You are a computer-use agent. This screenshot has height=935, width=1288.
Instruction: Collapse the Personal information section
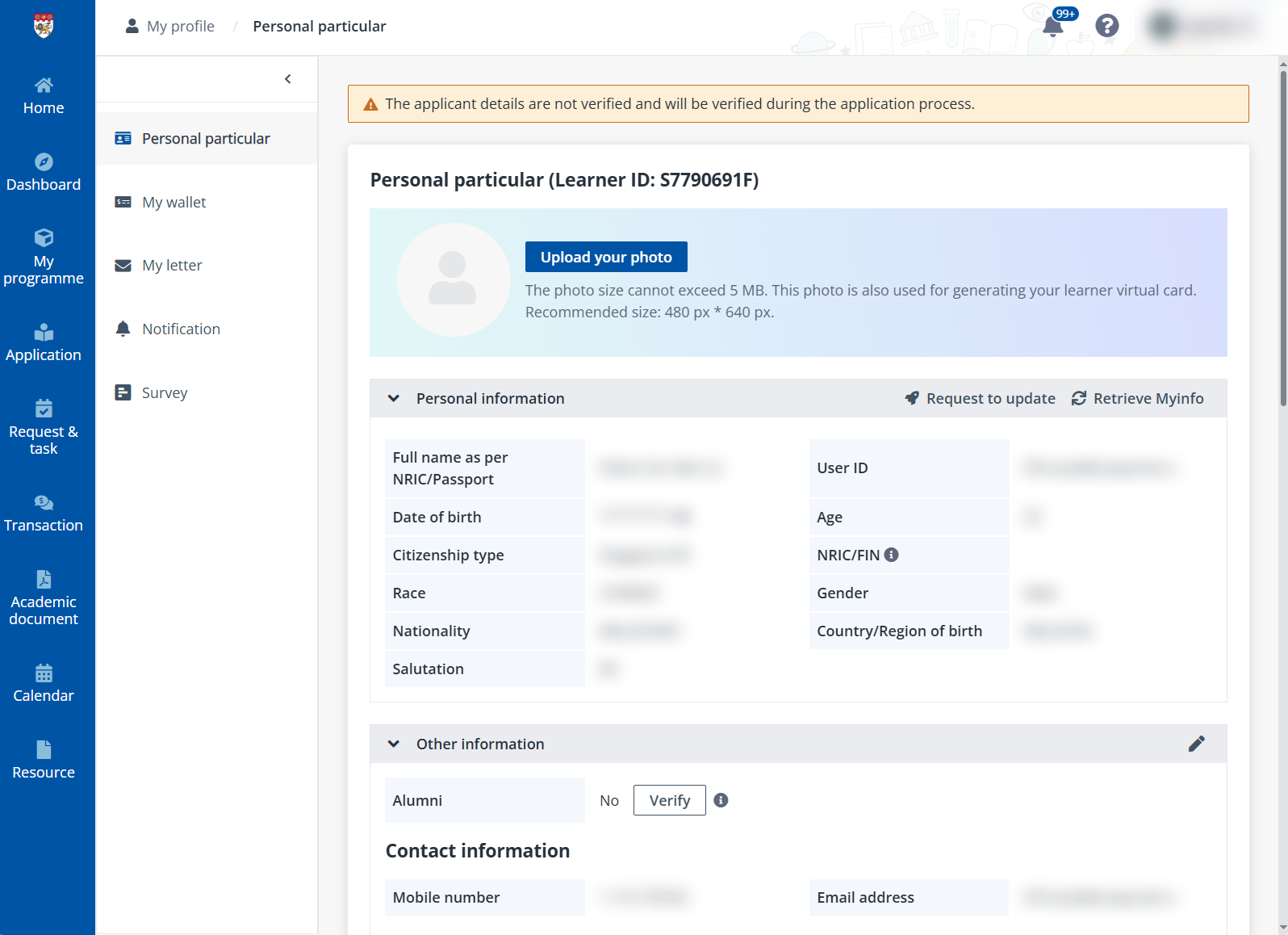pyautogui.click(x=394, y=398)
